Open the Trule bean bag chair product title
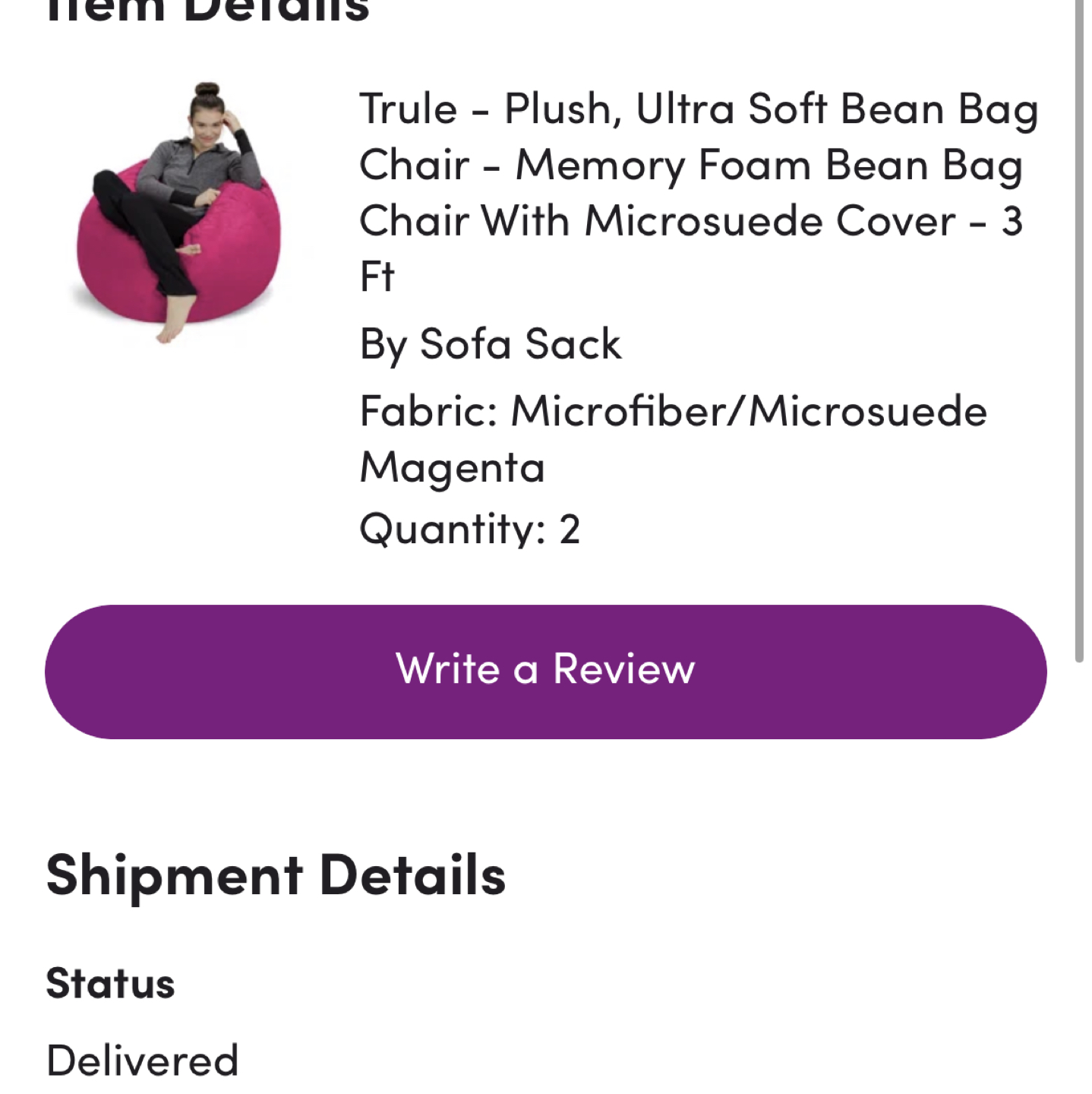The width and height of the screenshot is (1092, 1094). pyautogui.click(x=699, y=192)
